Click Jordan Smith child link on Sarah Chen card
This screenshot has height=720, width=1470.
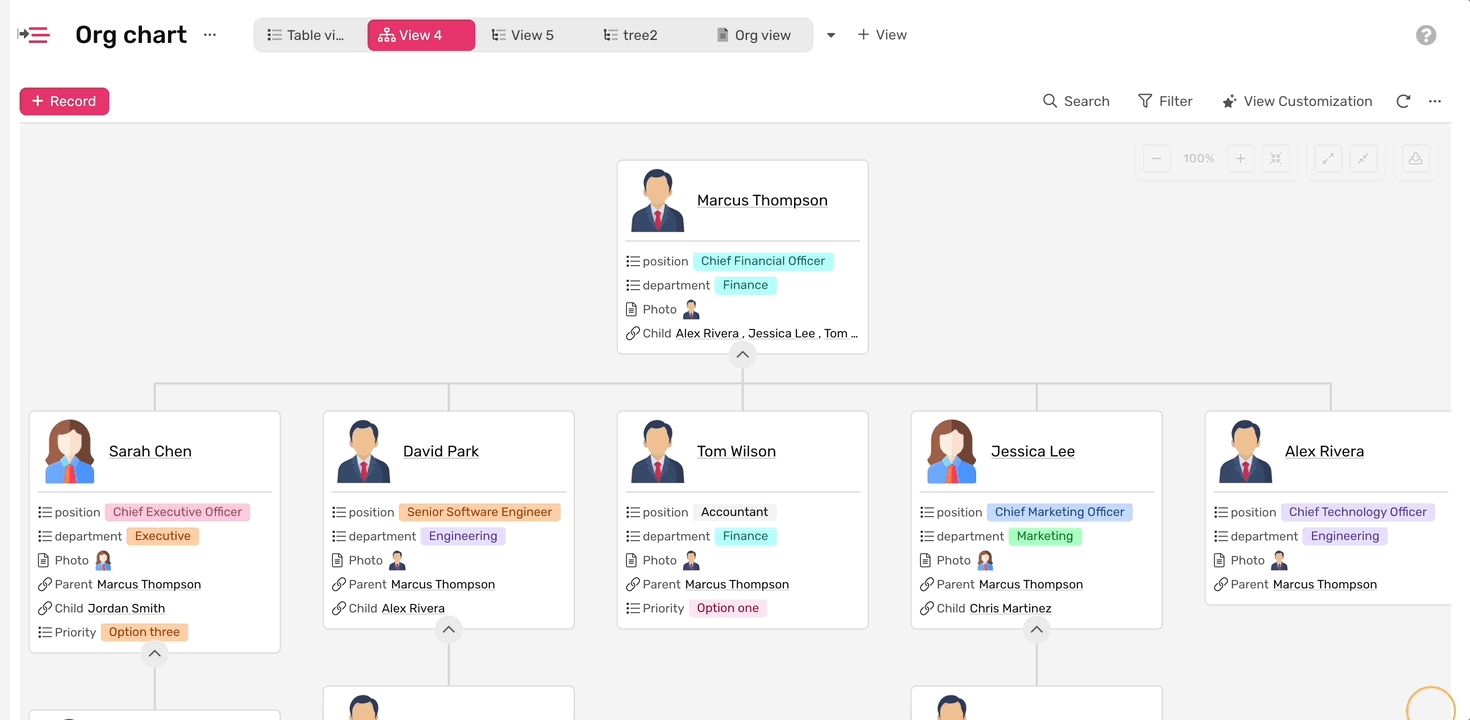[126, 608]
